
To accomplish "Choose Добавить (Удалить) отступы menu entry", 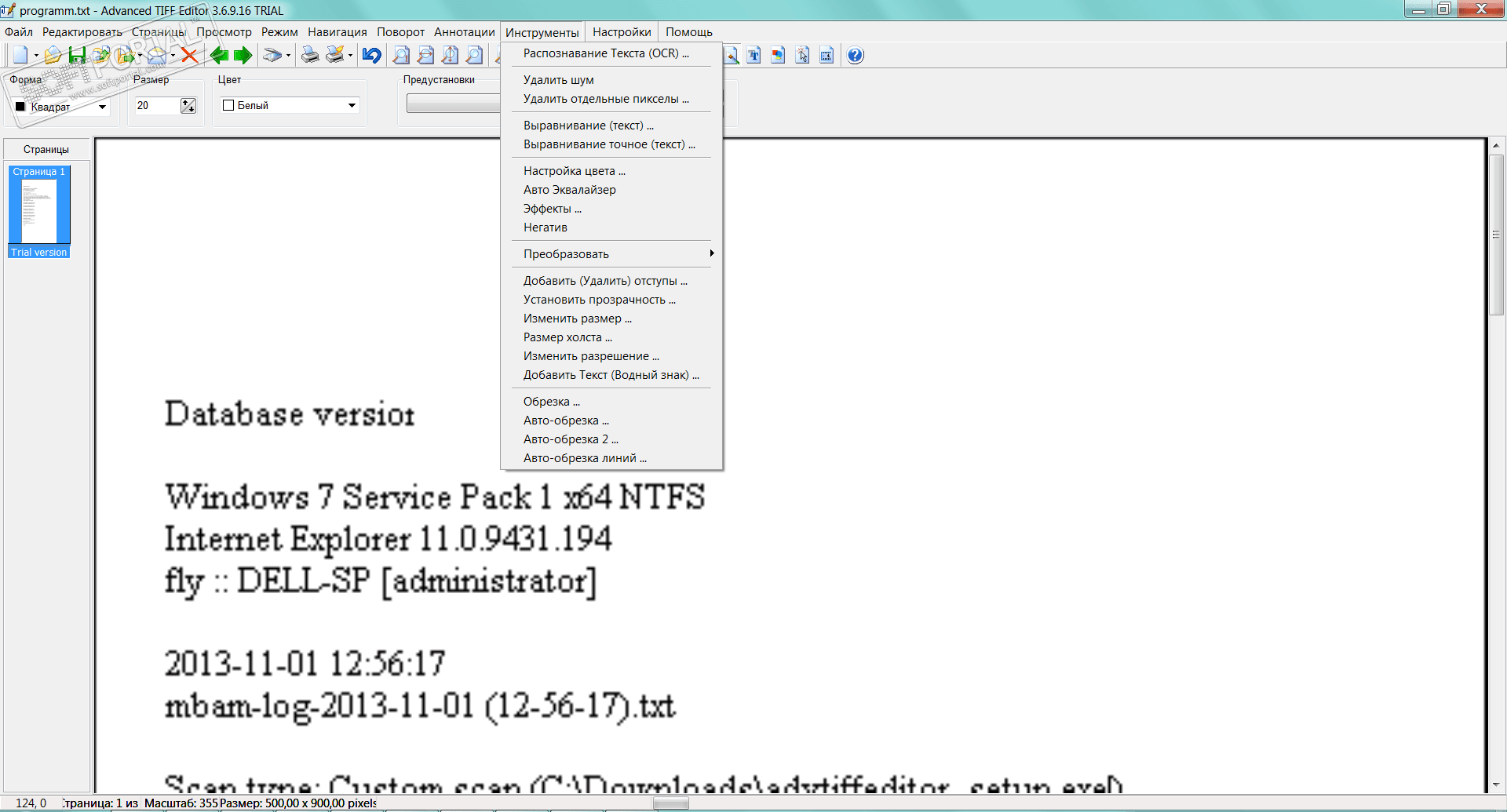I will click(611, 281).
